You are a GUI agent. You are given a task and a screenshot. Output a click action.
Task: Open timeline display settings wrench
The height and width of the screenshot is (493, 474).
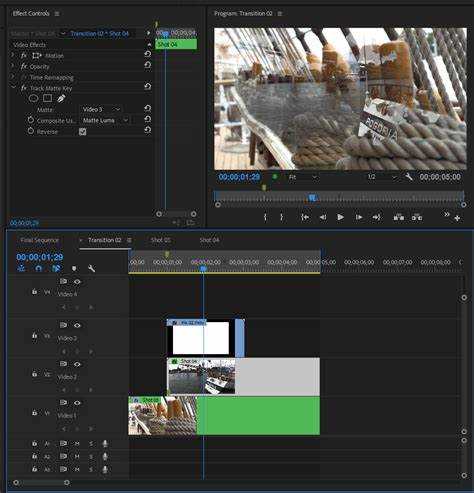click(91, 268)
